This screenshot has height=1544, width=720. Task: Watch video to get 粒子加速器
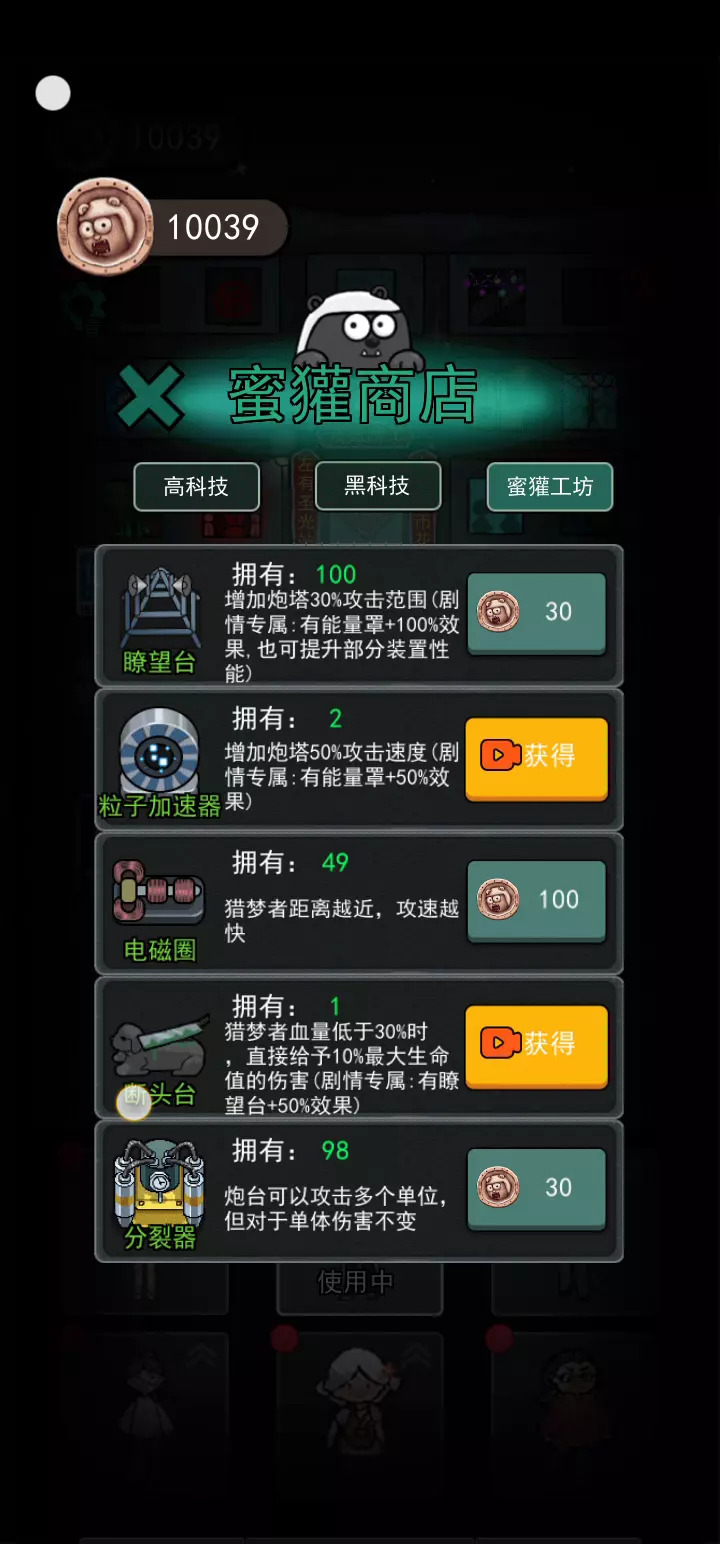537,758
